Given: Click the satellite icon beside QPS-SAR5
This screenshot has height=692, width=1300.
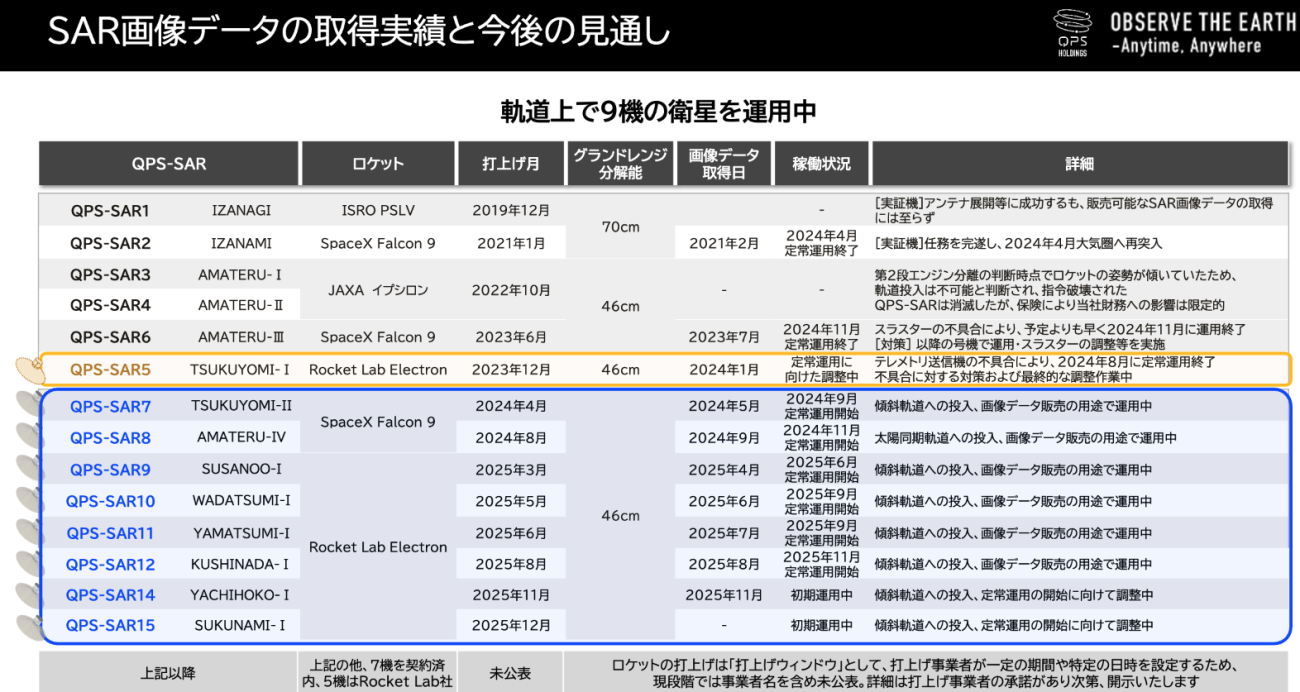Looking at the screenshot, I should [x=31, y=370].
